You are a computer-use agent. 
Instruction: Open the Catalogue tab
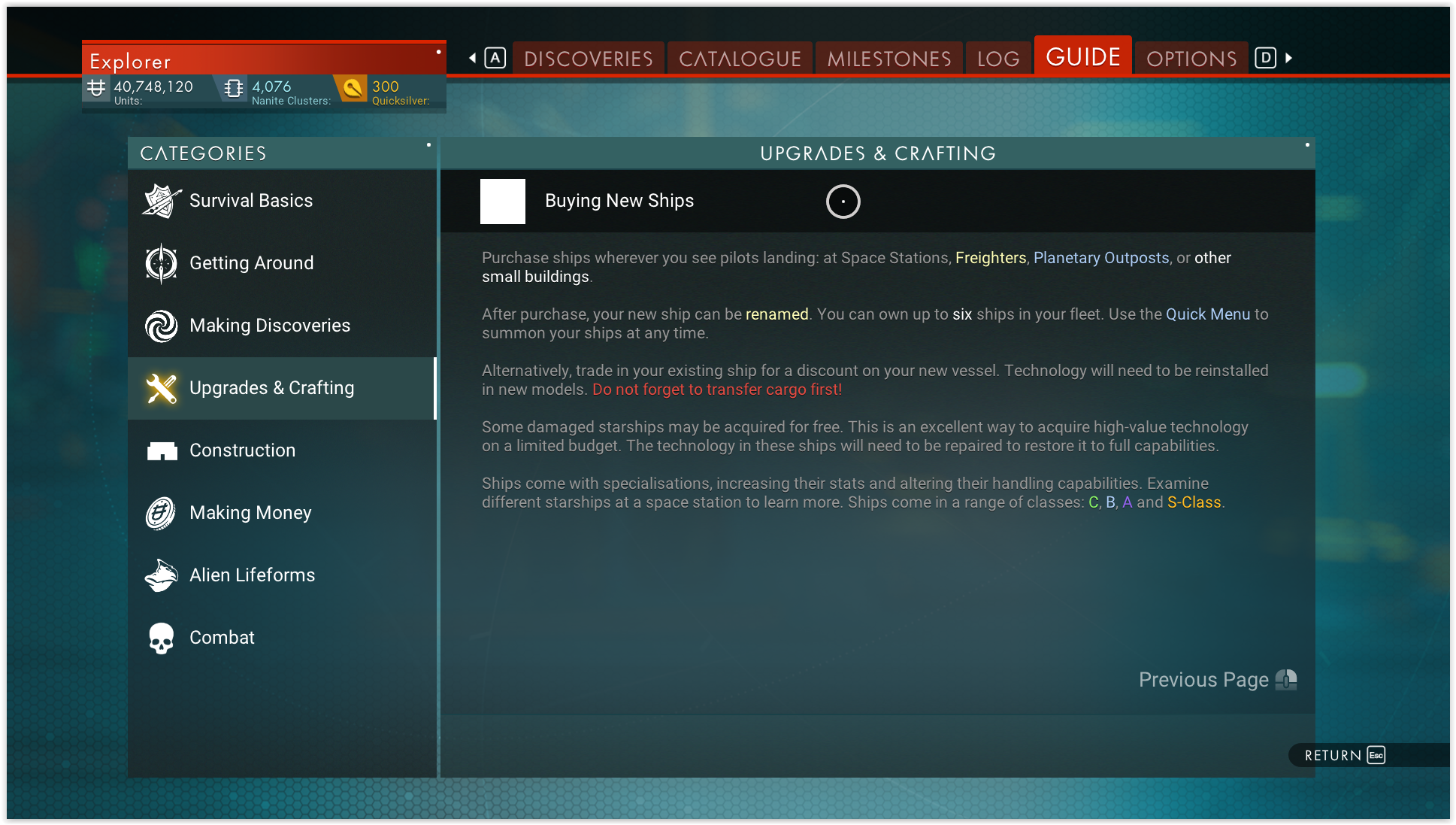[740, 59]
